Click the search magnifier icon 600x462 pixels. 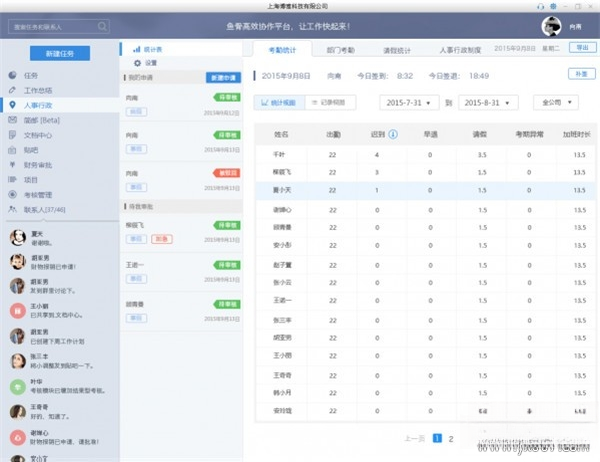pos(102,26)
